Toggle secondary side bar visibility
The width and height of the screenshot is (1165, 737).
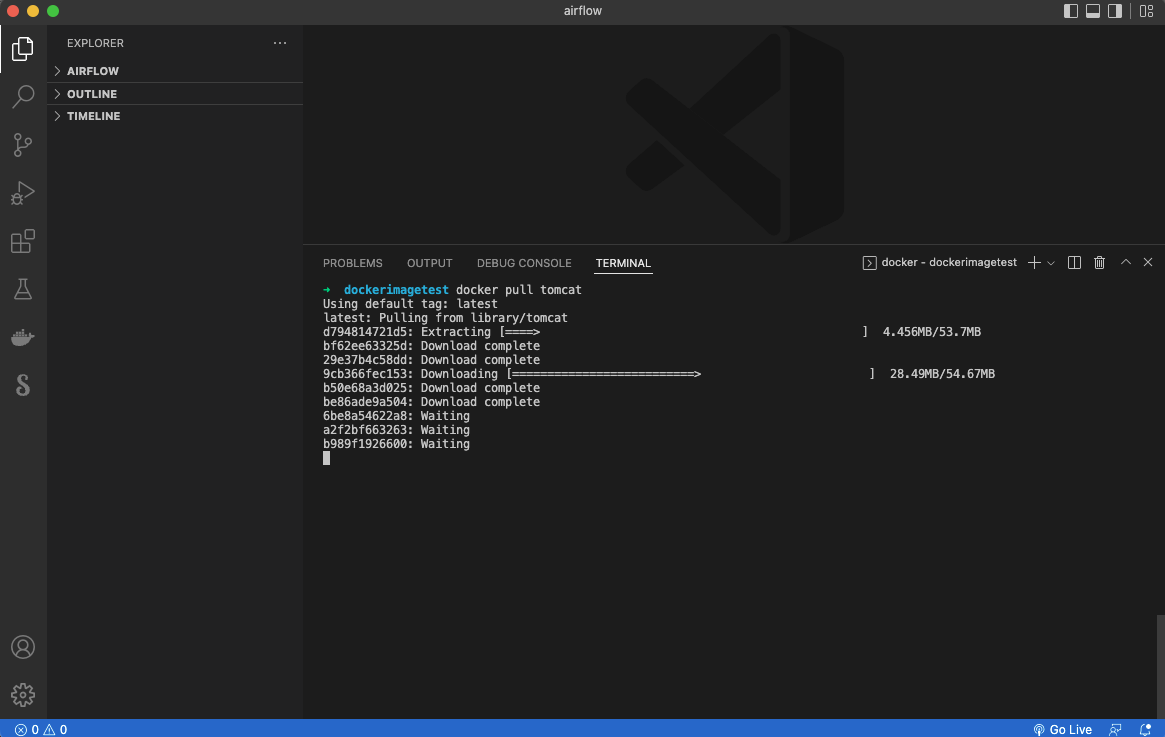pyautogui.click(x=1115, y=11)
